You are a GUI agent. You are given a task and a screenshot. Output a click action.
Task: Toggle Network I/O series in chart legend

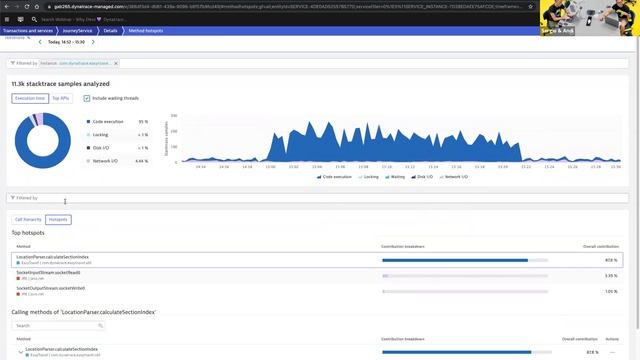coord(453,177)
